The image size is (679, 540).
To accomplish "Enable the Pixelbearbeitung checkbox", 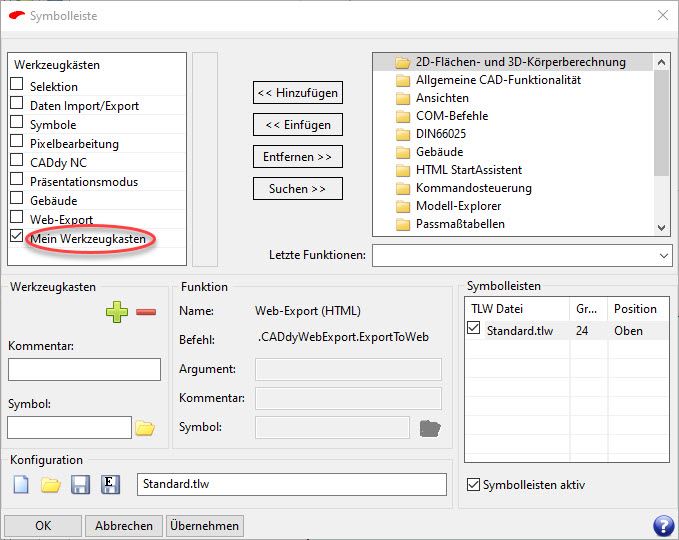I will click(x=16, y=141).
